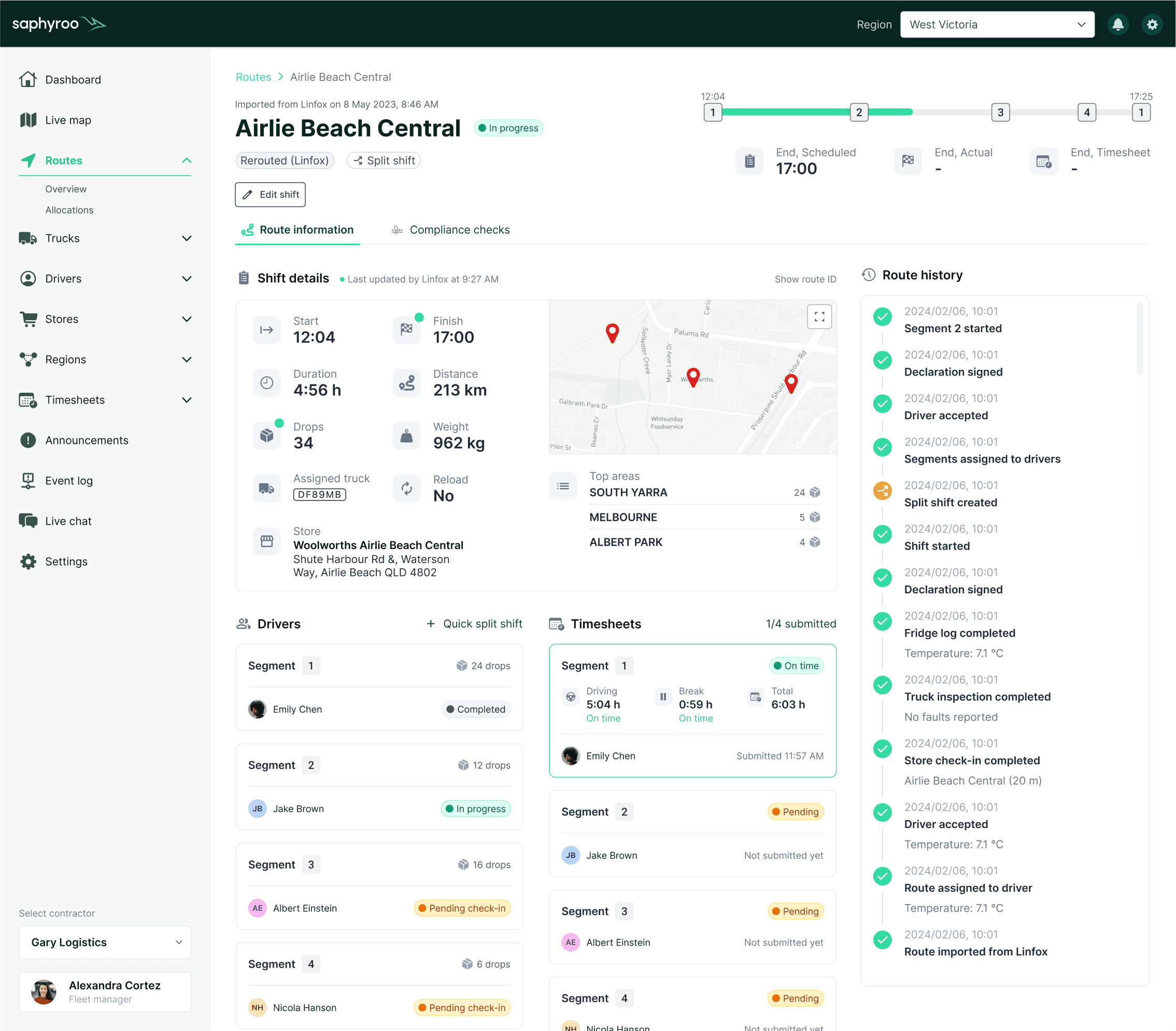The height and width of the screenshot is (1031, 1176).
Task: Click Albert Einstein Pending check-in badge
Action: (462, 908)
